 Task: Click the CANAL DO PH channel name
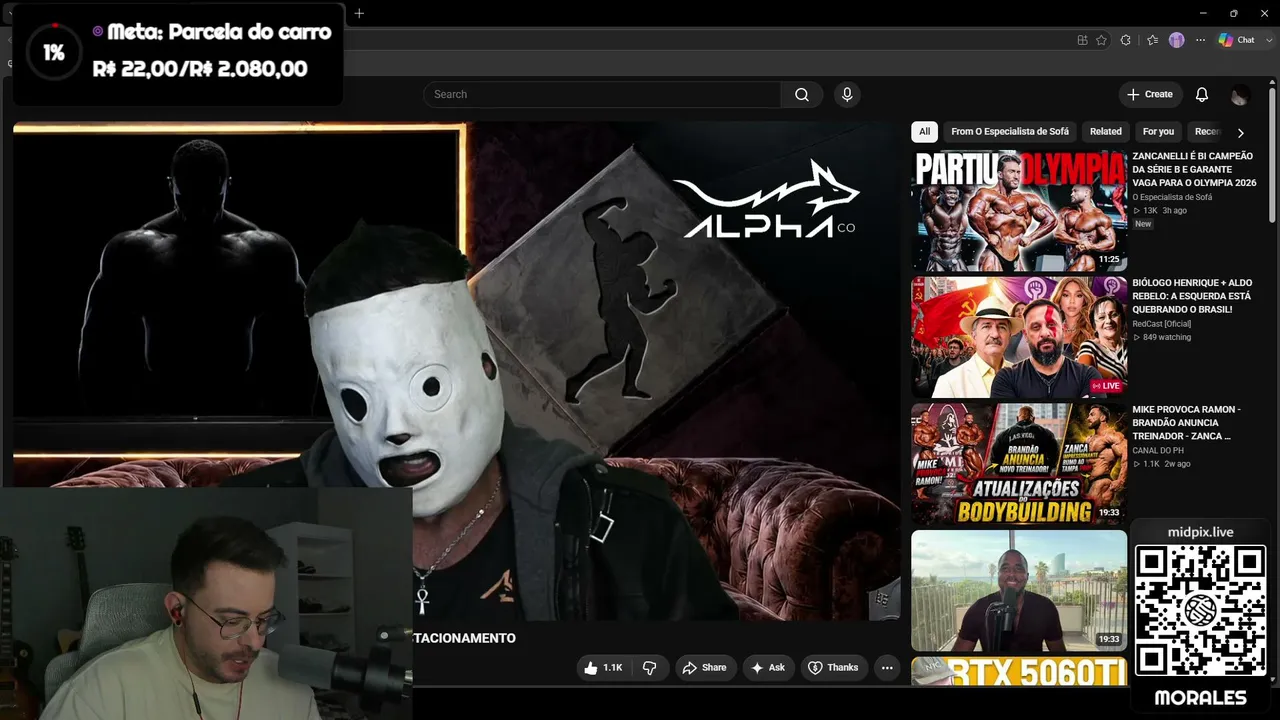pos(1158,451)
